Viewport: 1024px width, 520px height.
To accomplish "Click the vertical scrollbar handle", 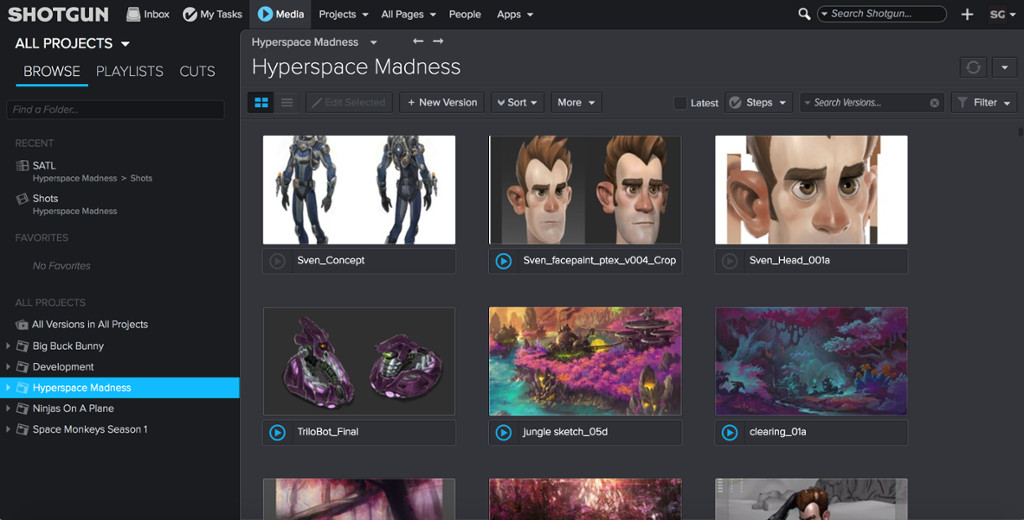I will (x=1020, y=131).
